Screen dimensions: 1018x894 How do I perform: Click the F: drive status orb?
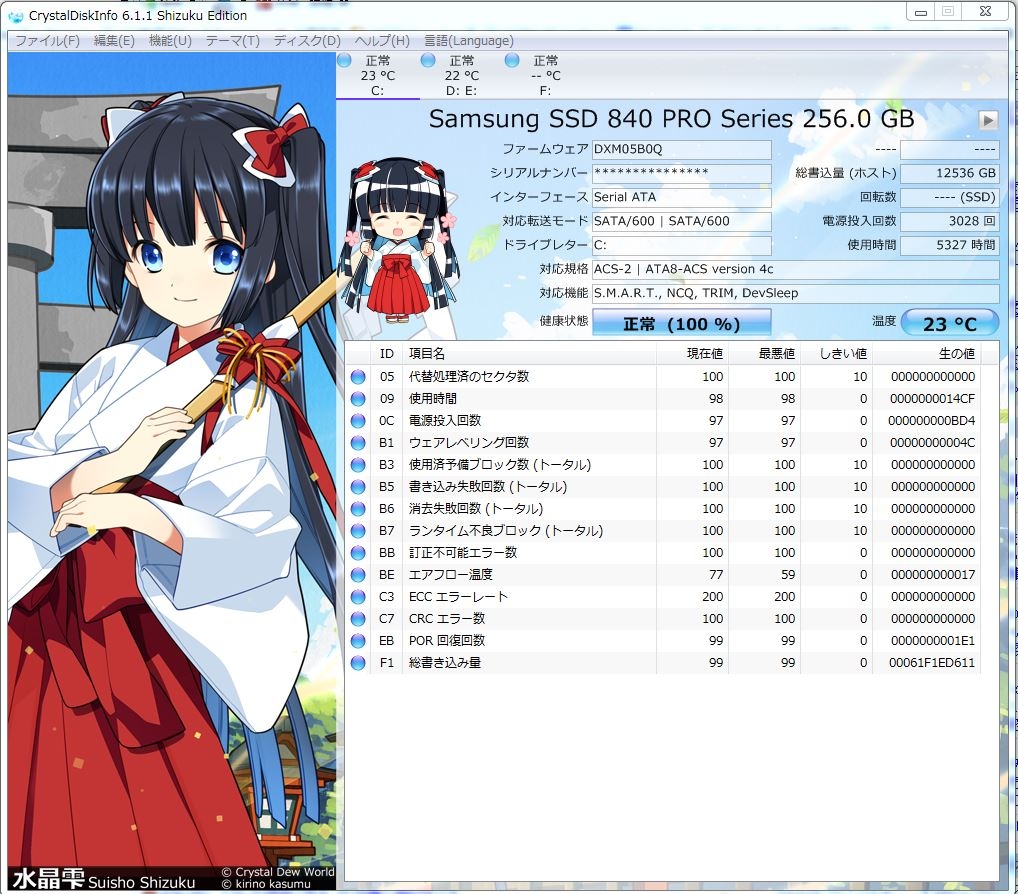tap(512, 60)
